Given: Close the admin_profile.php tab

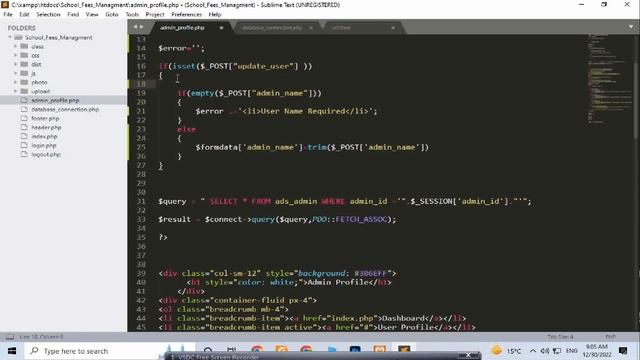Looking at the screenshot, I should tap(221, 28).
